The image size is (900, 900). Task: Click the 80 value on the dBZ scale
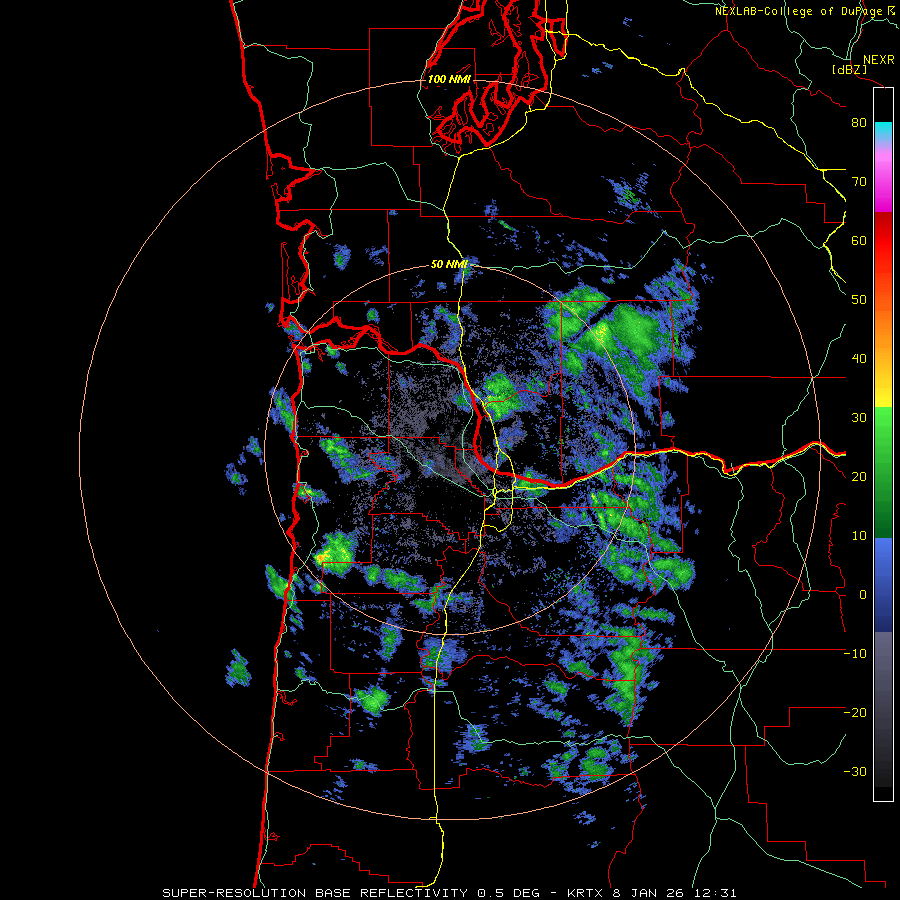(x=859, y=122)
